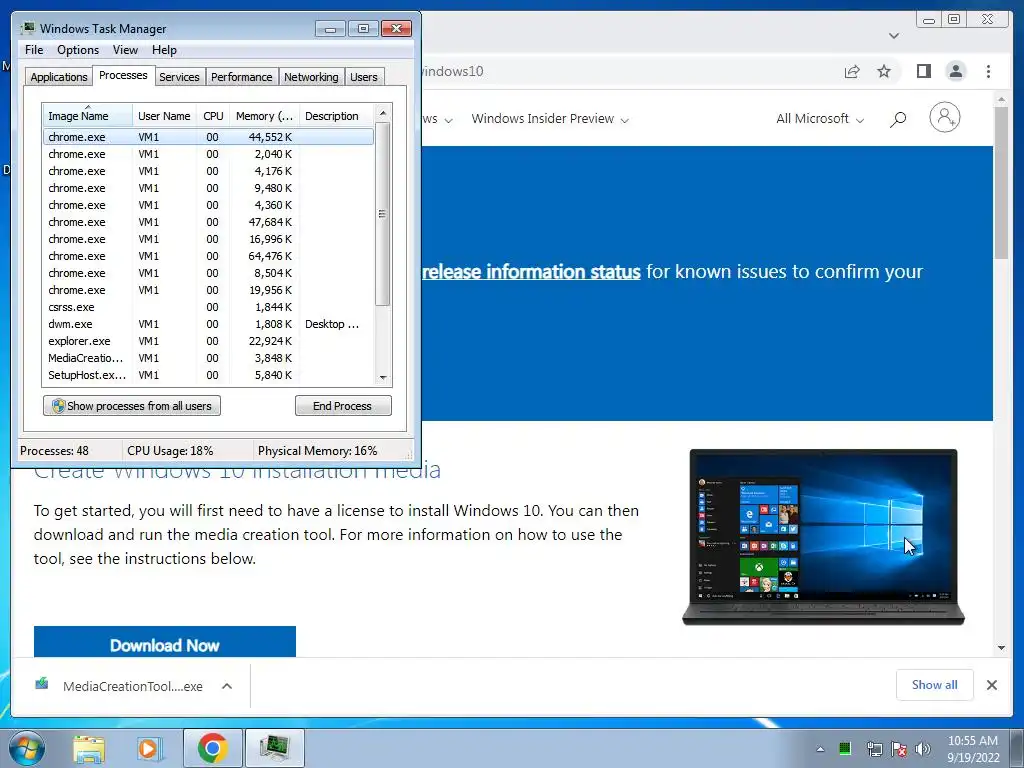Sort by Description column header
Viewport: 1024px width, 768px height.
tap(336, 116)
